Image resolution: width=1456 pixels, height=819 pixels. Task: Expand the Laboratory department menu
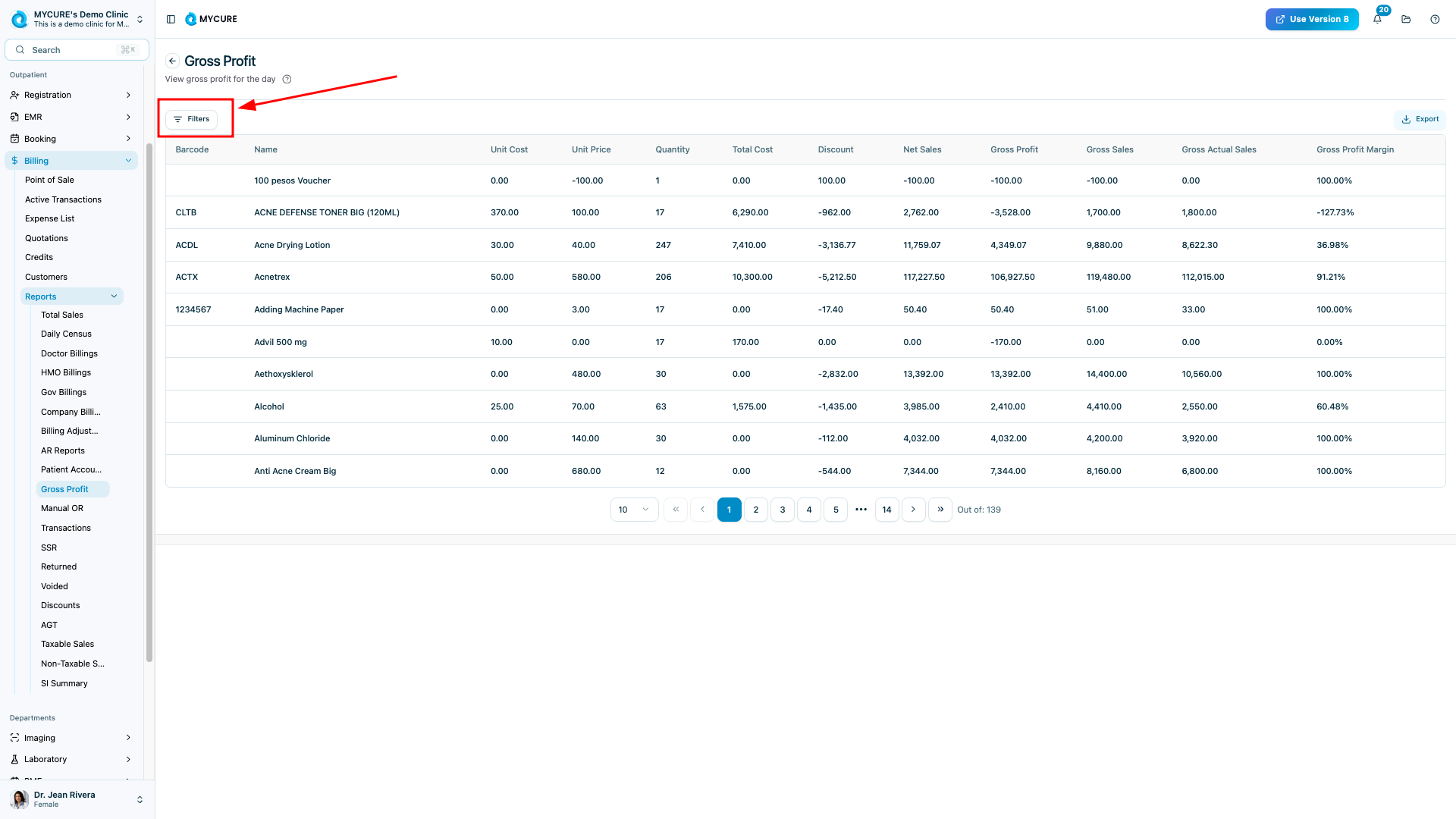pyautogui.click(x=71, y=759)
